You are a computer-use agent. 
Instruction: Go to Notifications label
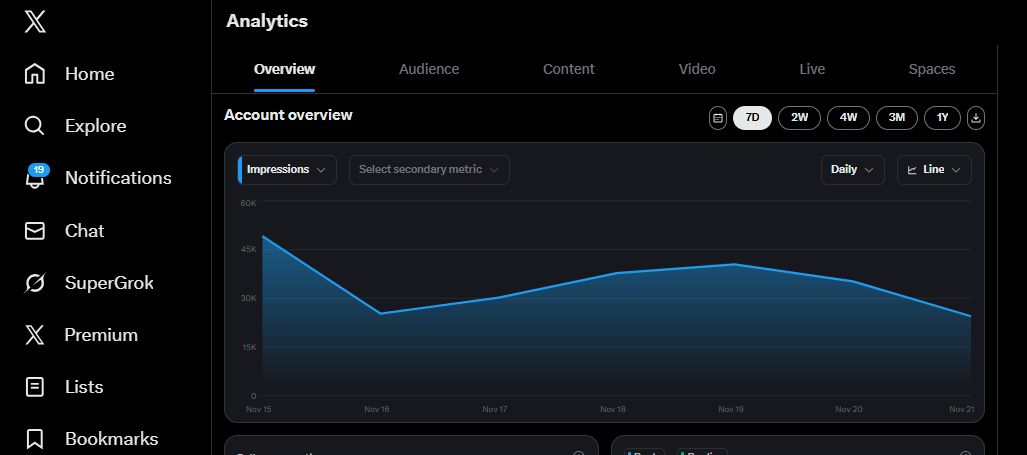[x=118, y=178]
